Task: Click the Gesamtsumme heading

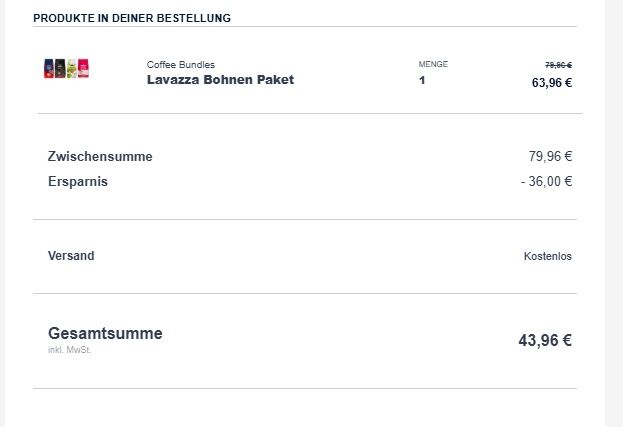Action: [105, 333]
